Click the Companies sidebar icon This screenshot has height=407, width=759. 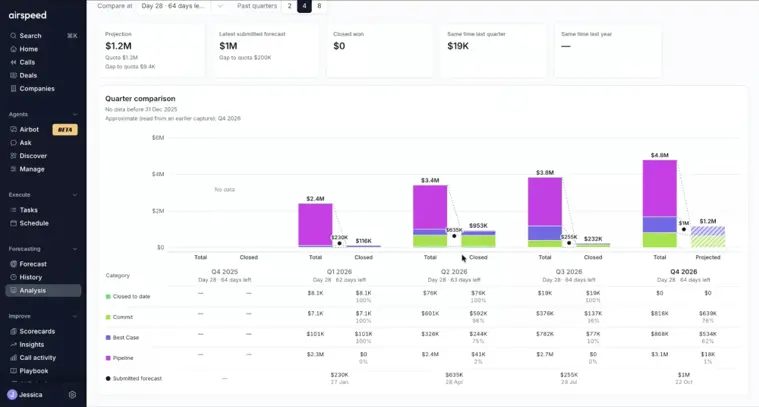13,89
